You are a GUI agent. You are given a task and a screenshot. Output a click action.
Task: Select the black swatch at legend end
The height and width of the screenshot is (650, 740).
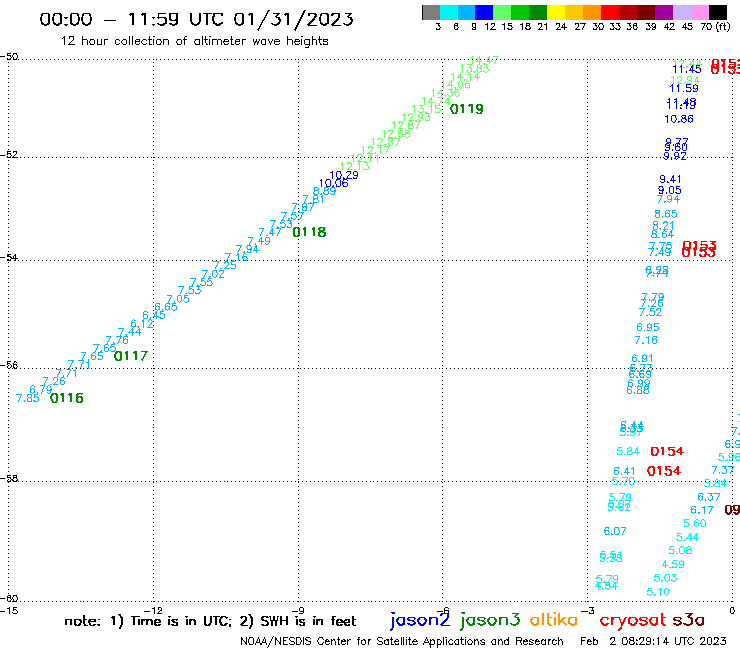718,12
